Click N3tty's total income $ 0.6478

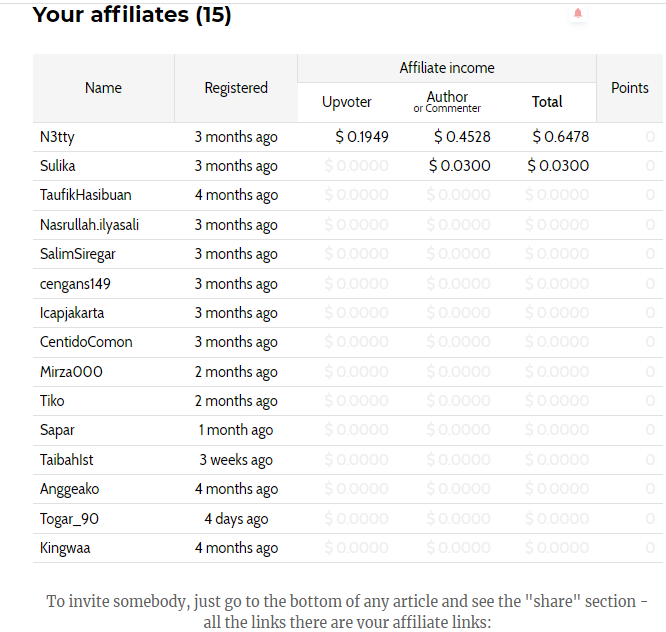click(x=561, y=137)
